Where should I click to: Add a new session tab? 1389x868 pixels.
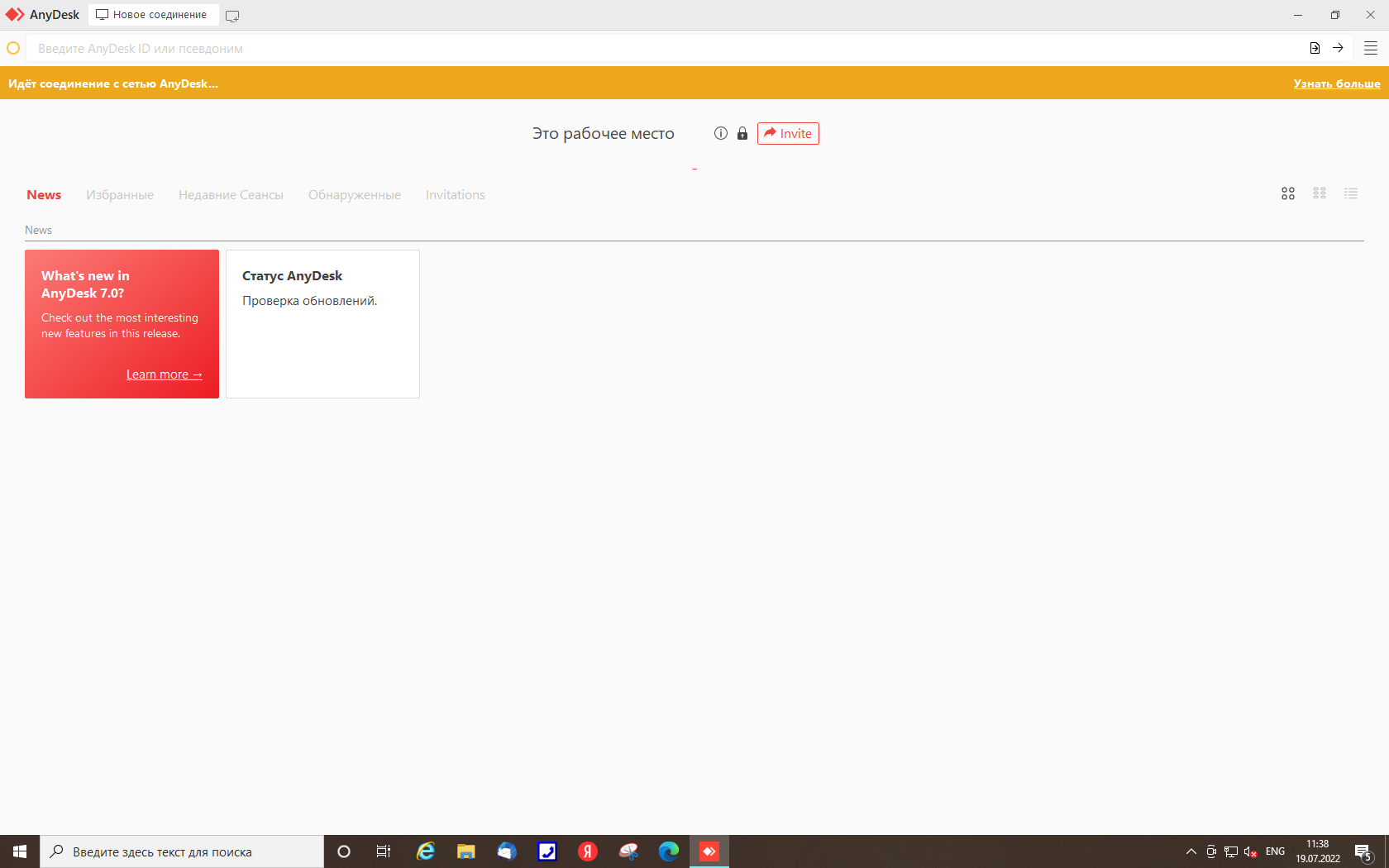pyautogui.click(x=232, y=16)
